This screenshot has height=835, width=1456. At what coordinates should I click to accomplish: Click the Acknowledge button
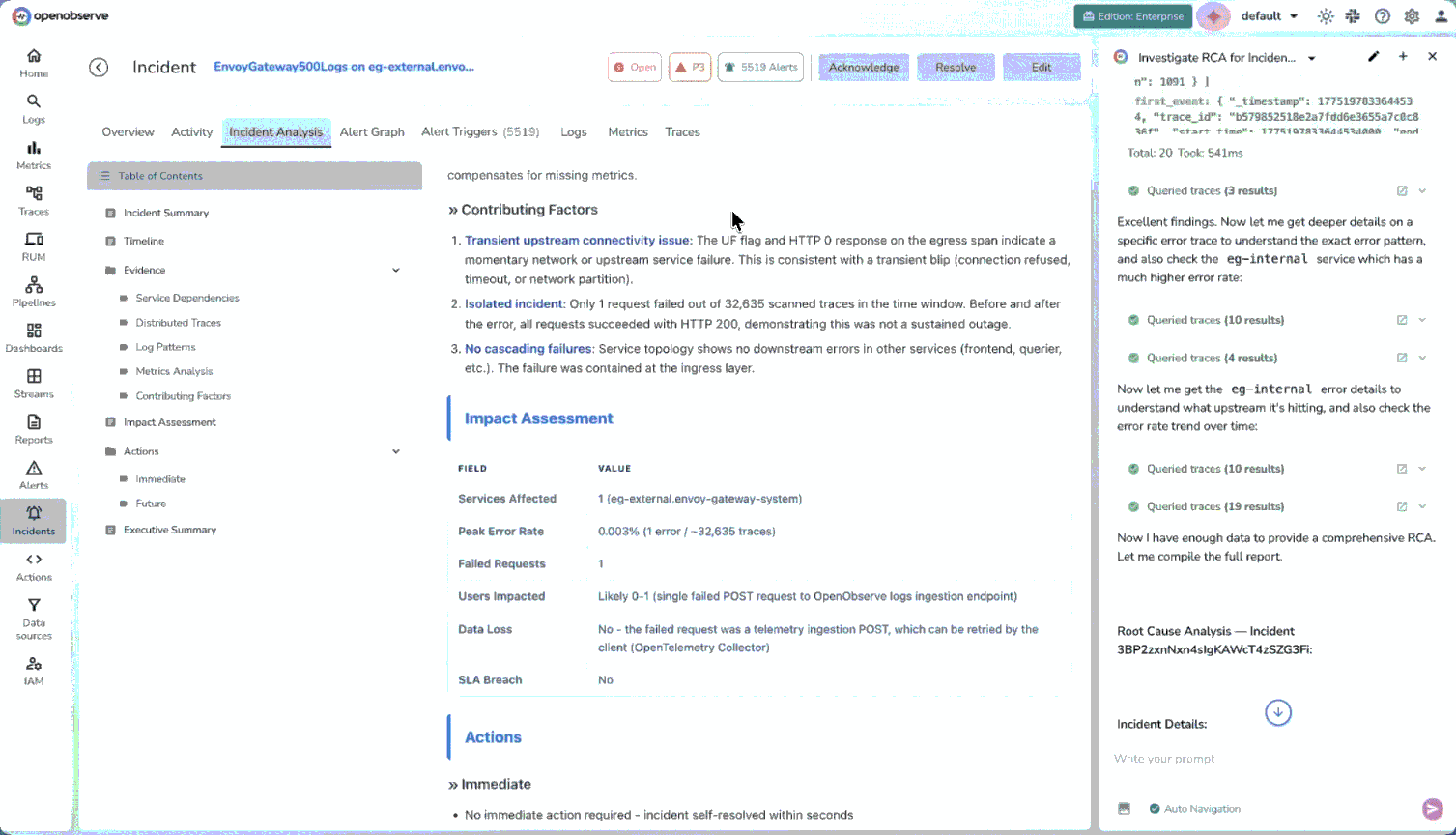point(864,68)
